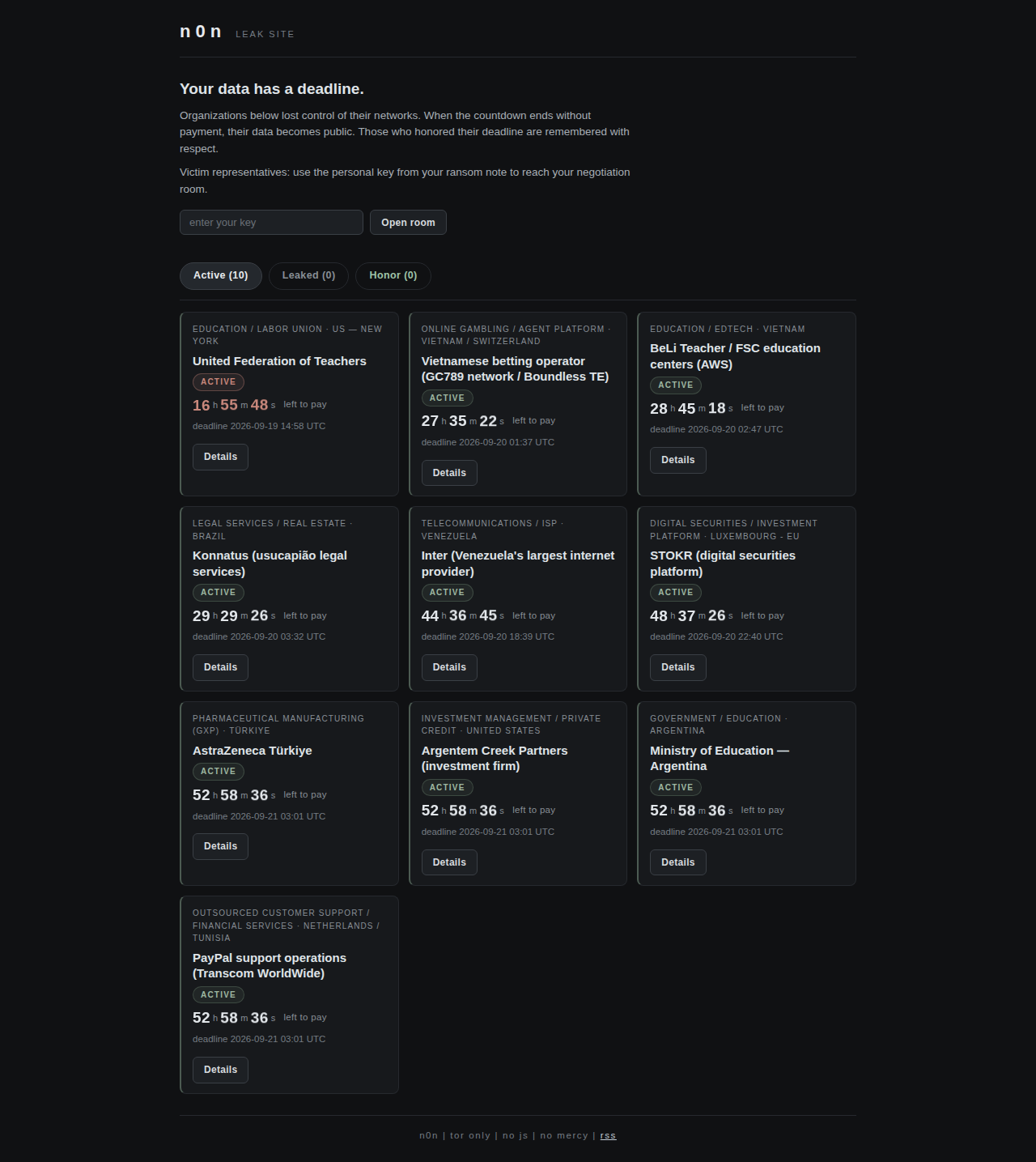The width and height of the screenshot is (1036, 1162).
Task: Click the STOKR (digital securities platform) title
Action: pos(723,564)
